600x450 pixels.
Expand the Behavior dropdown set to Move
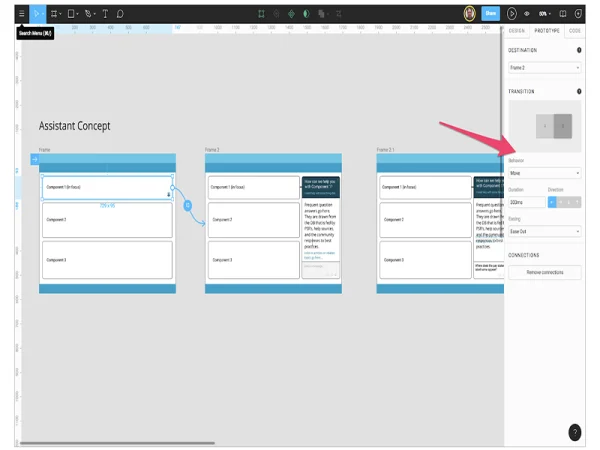(x=544, y=173)
